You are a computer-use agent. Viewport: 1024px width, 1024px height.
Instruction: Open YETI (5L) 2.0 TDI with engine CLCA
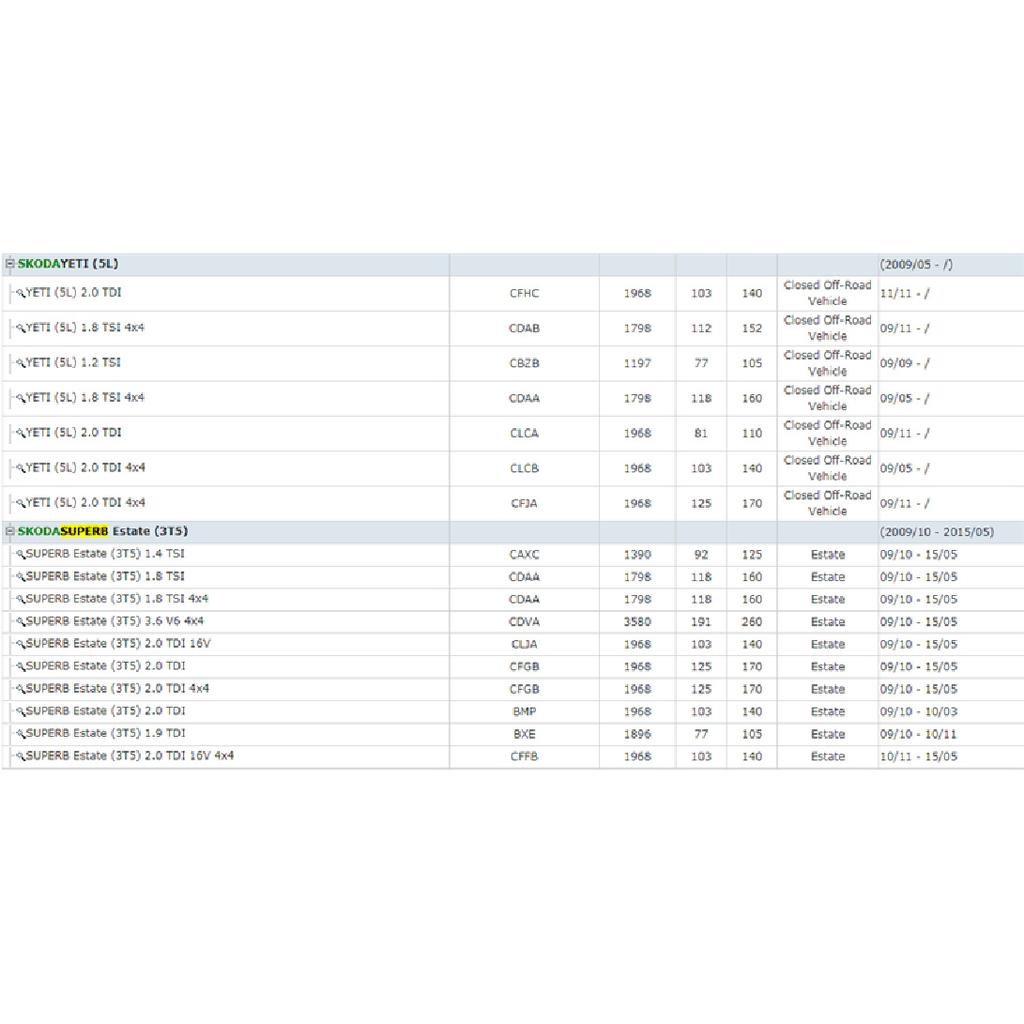[x=73, y=432]
